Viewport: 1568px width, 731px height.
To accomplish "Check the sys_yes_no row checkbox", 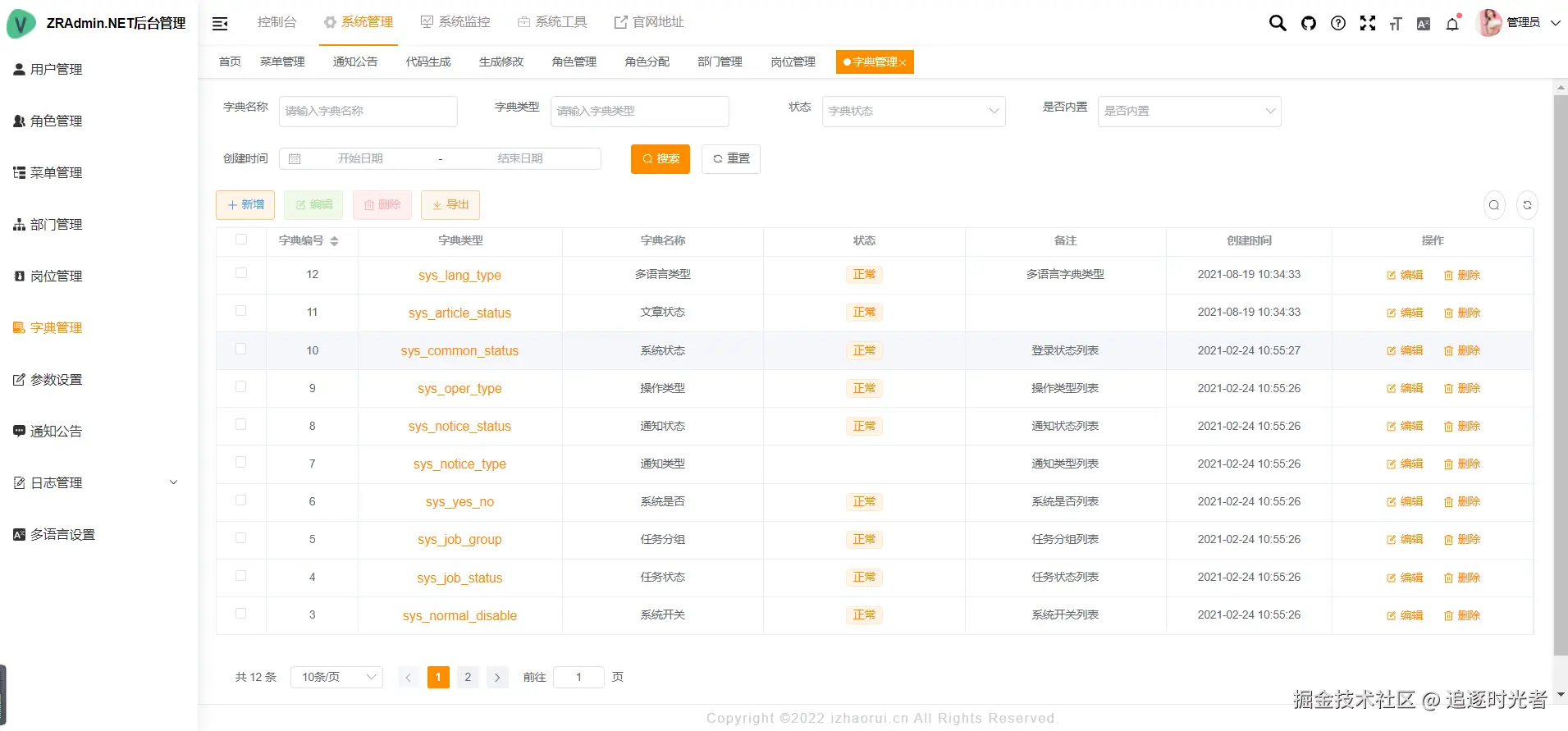I will pos(241,500).
